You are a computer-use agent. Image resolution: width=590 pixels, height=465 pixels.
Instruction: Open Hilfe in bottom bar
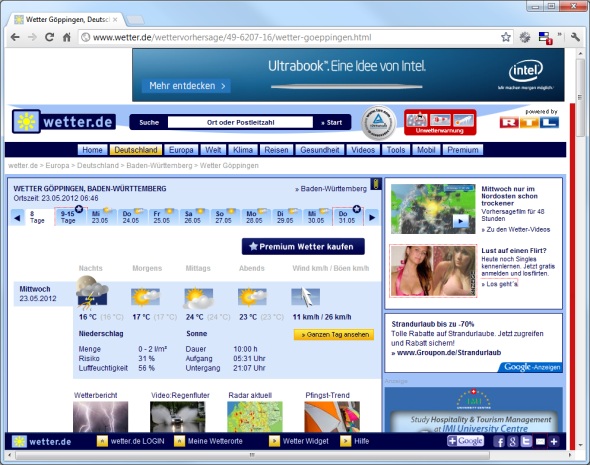[x=355, y=441]
